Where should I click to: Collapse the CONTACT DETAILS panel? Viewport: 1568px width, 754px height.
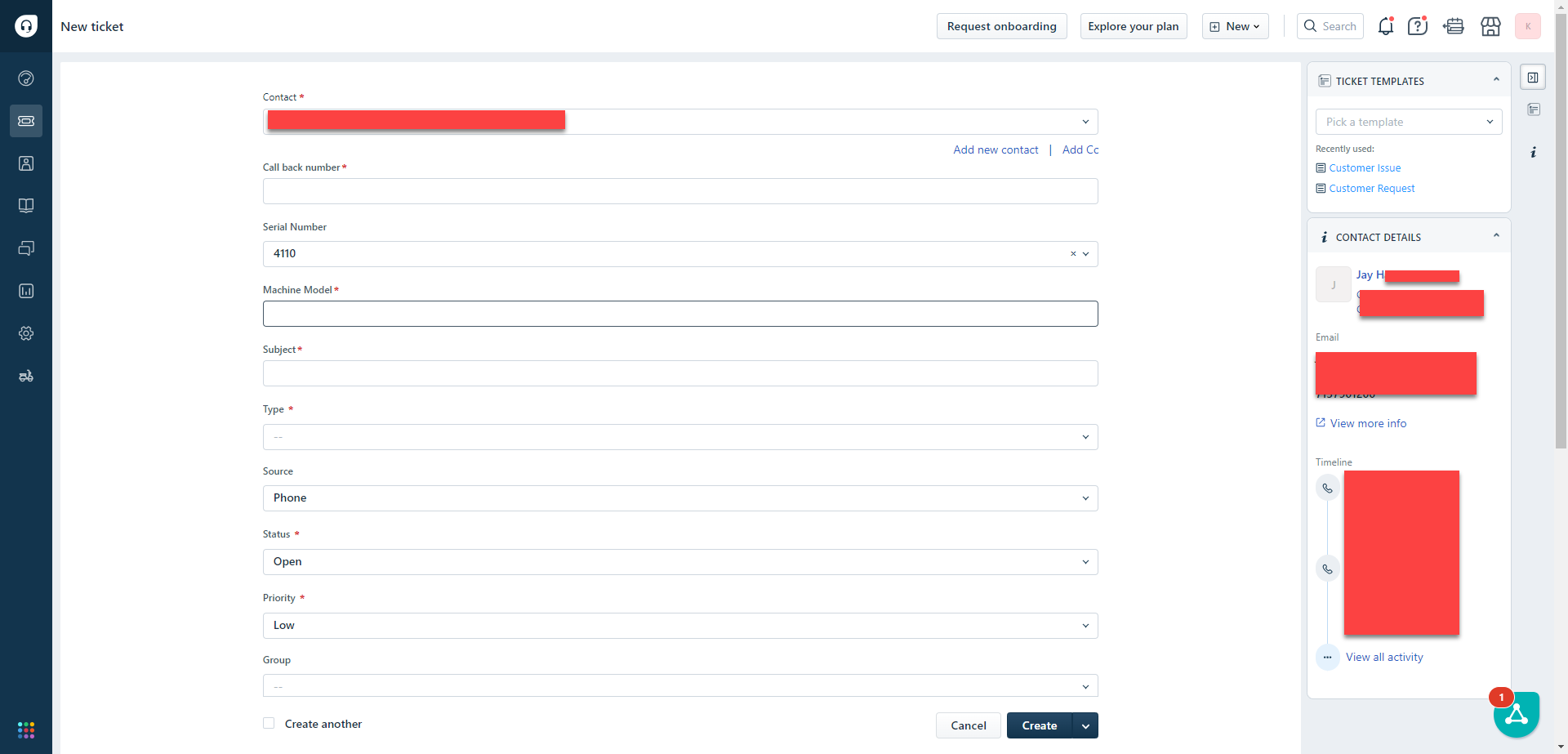point(1496,235)
